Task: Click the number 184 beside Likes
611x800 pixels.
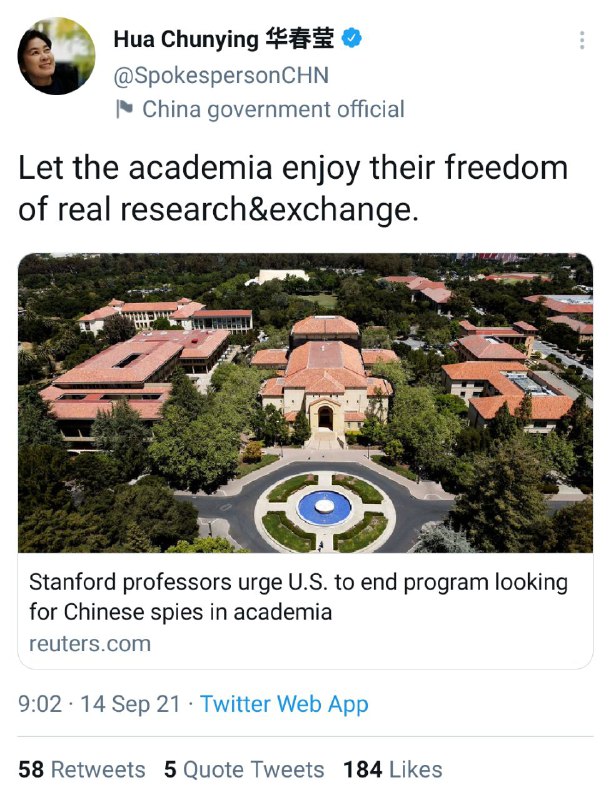Action: 362,769
